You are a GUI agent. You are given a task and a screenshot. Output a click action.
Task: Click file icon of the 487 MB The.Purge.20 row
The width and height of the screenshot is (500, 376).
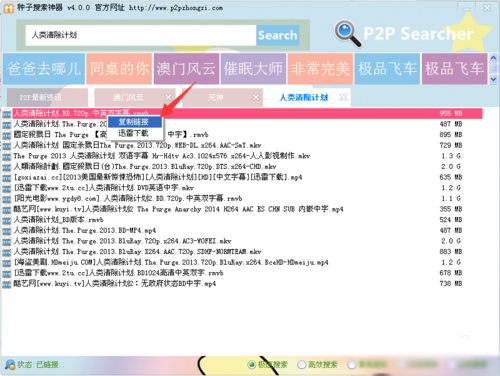[7, 125]
